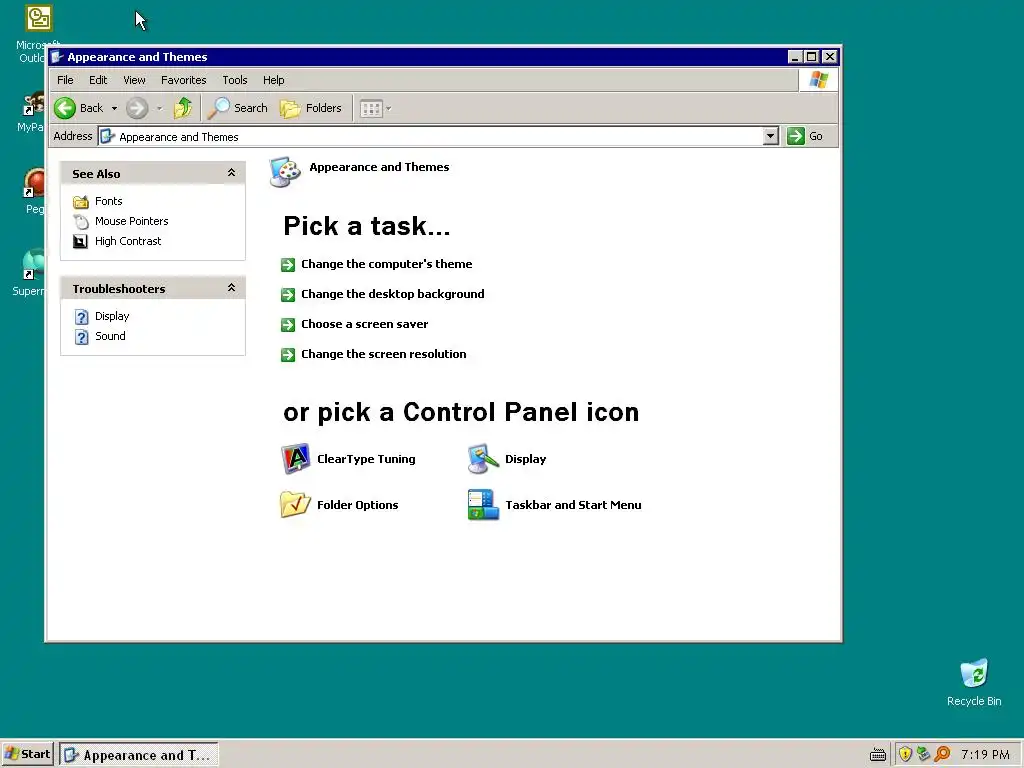Screen dimensions: 1024x768
Task: Click the Mouse Pointers icon
Action: (80, 221)
